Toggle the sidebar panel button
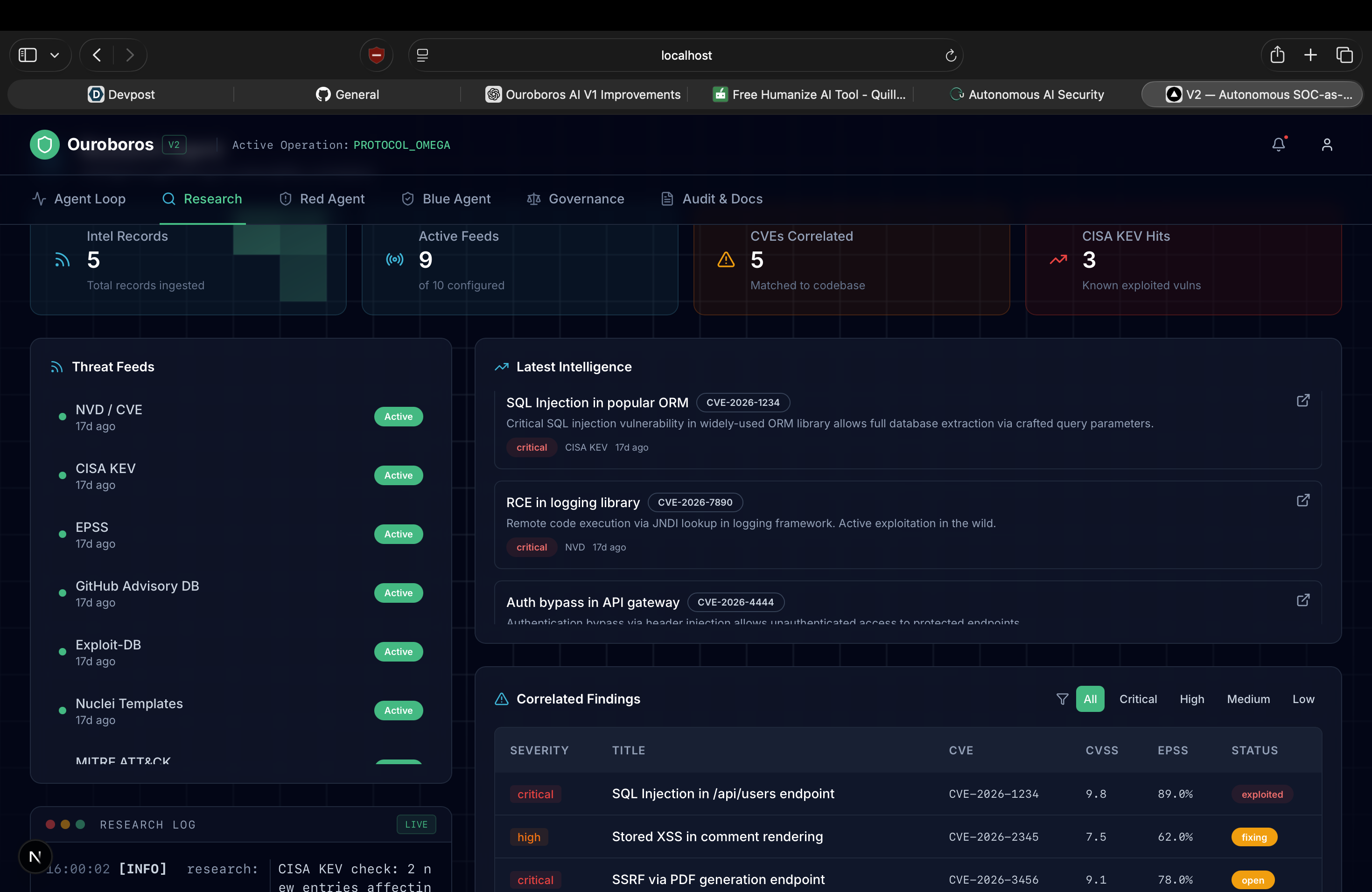 pos(28,56)
